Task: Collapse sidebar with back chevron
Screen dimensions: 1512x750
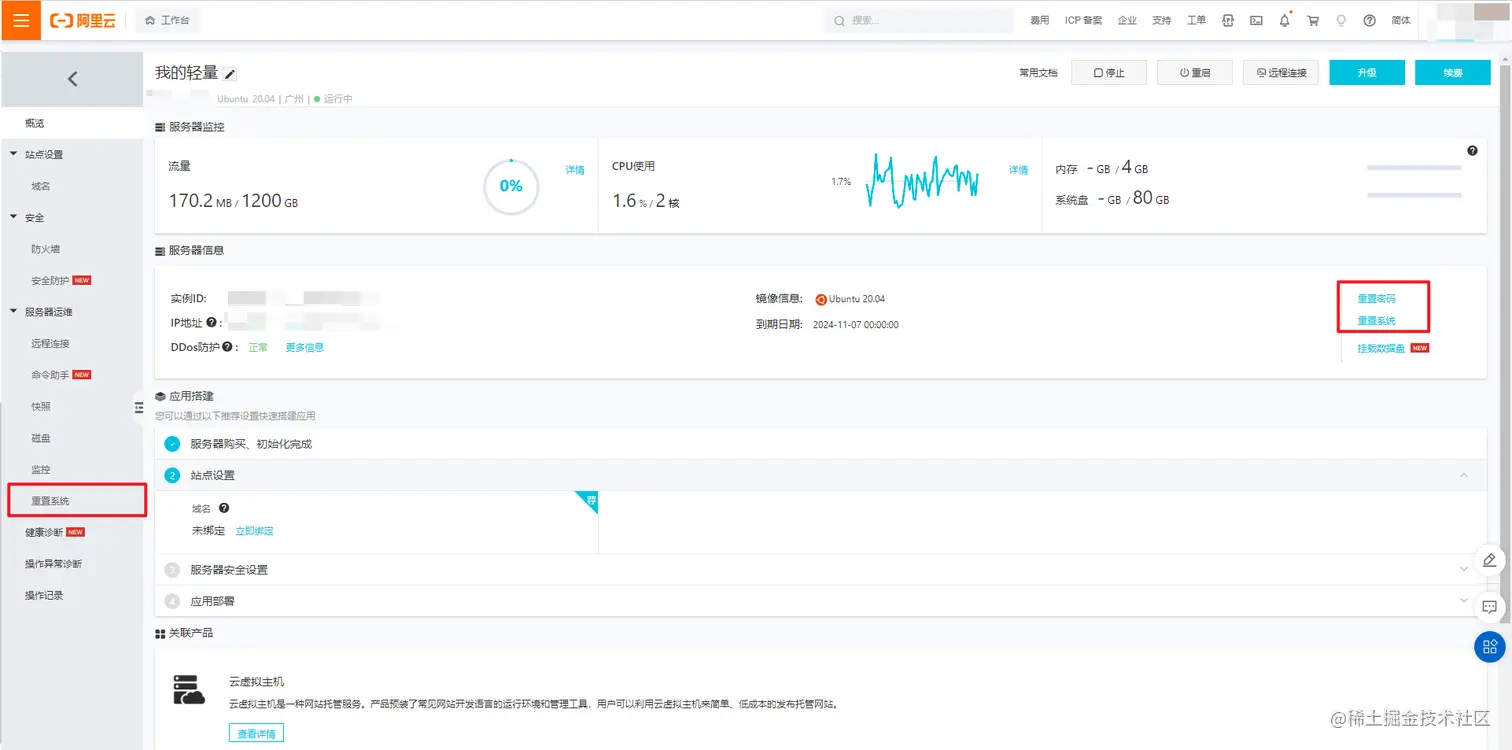Action: 72,79
